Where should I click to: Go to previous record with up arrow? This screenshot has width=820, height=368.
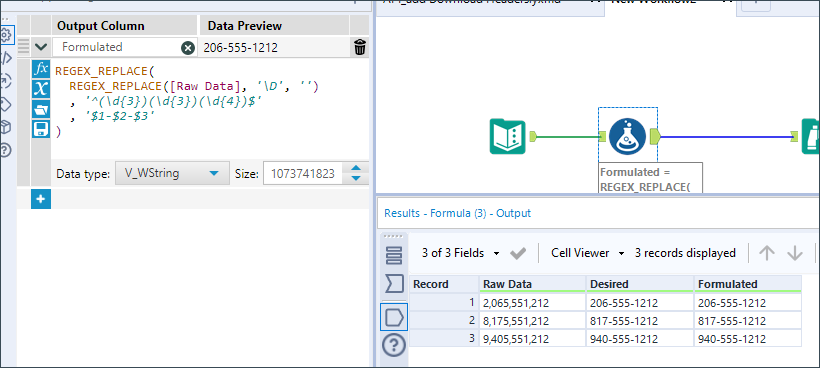pos(767,254)
